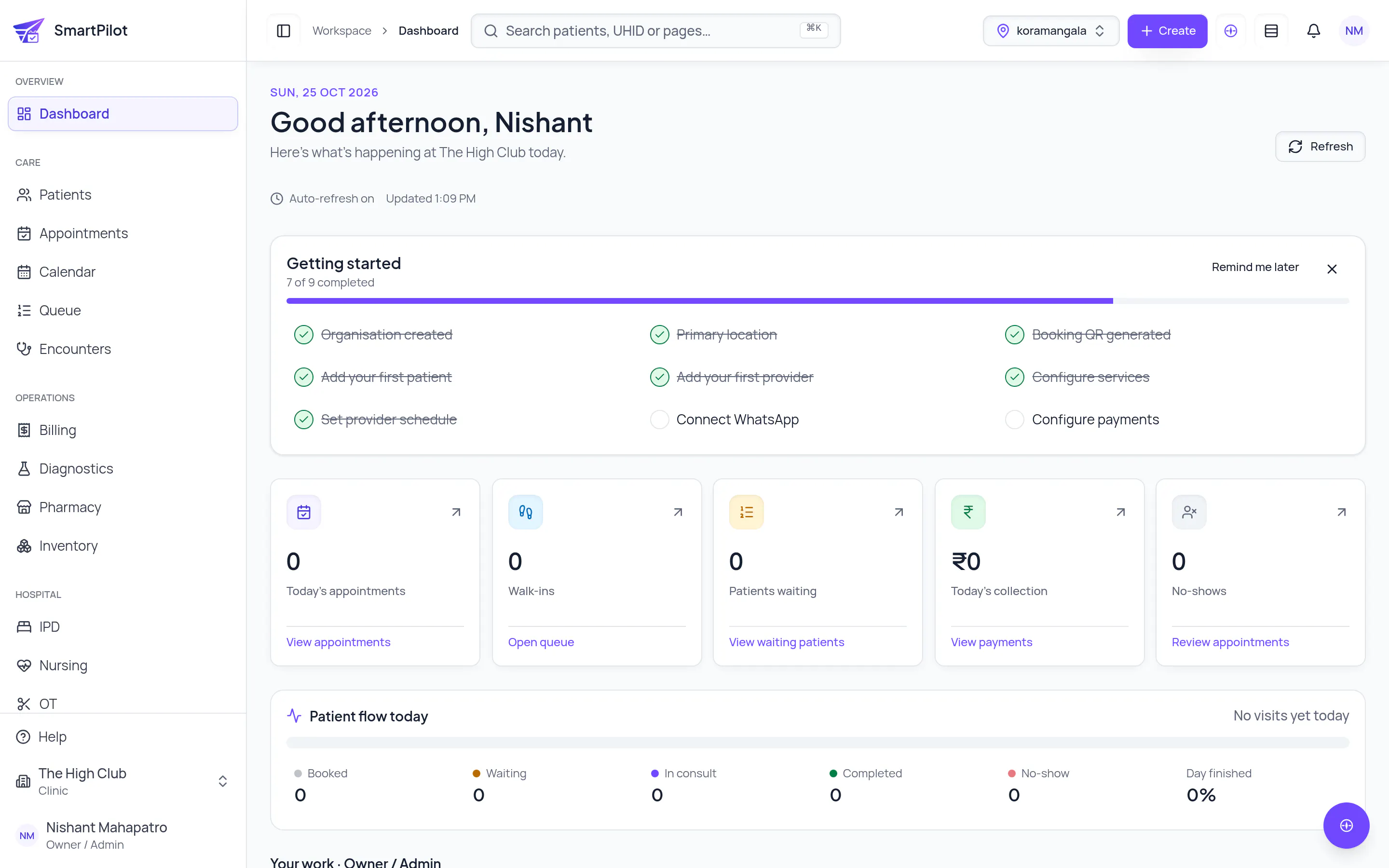This screenshot has width=1389, height=868.
Task: Click the Review appointments link
Action: point(1231,642)
